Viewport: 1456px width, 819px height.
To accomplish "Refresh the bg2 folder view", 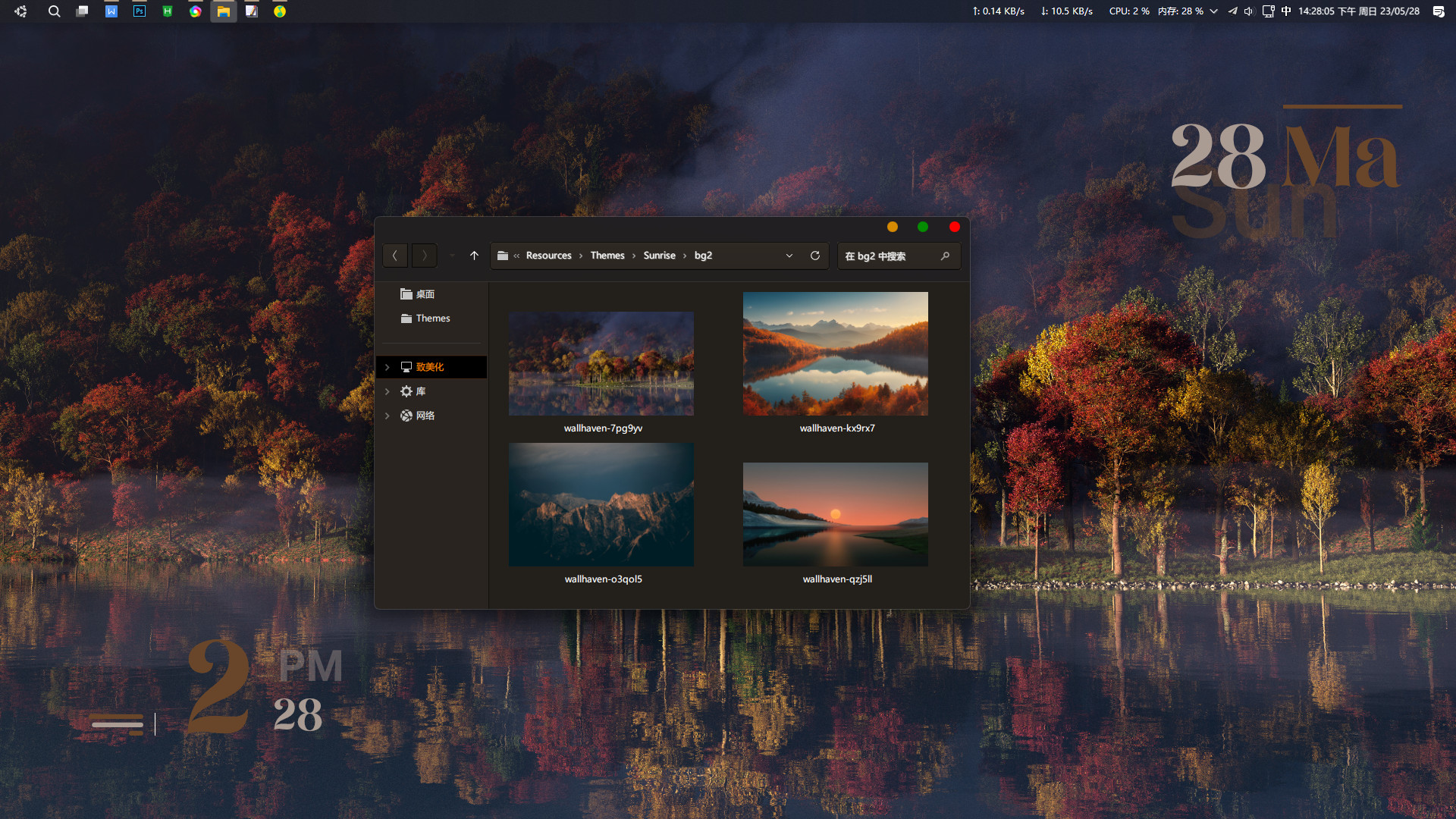I will click(x=815, y=256).
